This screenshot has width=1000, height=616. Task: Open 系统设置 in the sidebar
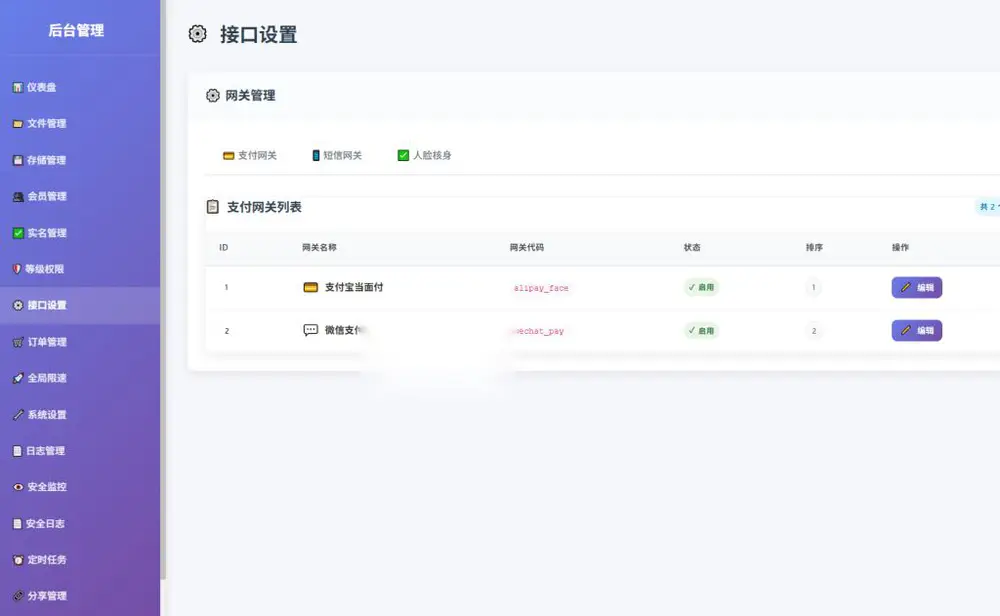(x=80, y=414)
